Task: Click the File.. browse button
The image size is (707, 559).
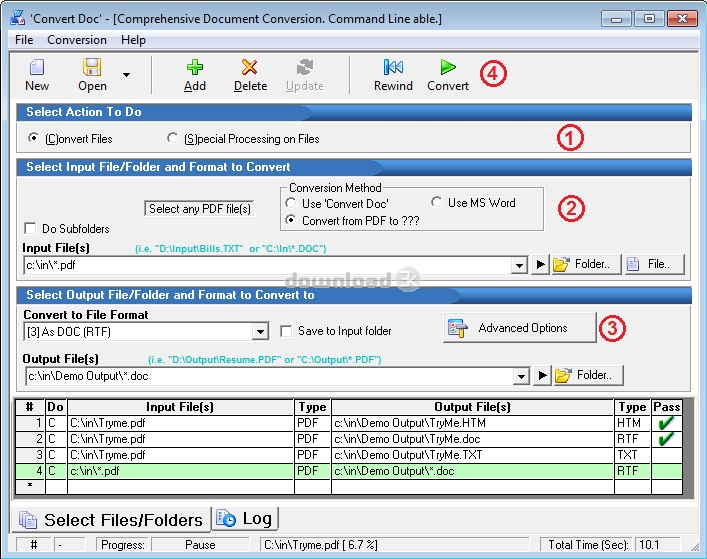Action: (x=654, y=264)
